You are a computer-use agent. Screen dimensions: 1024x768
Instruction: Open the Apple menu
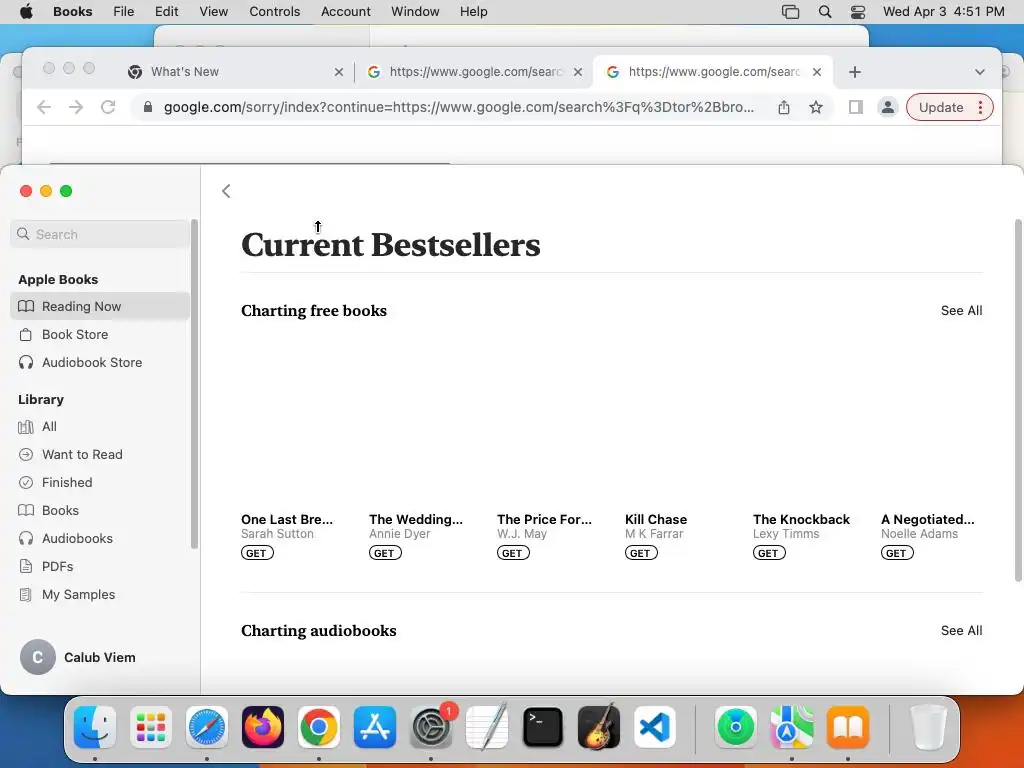pyautogui.click(x=26, y=12)
